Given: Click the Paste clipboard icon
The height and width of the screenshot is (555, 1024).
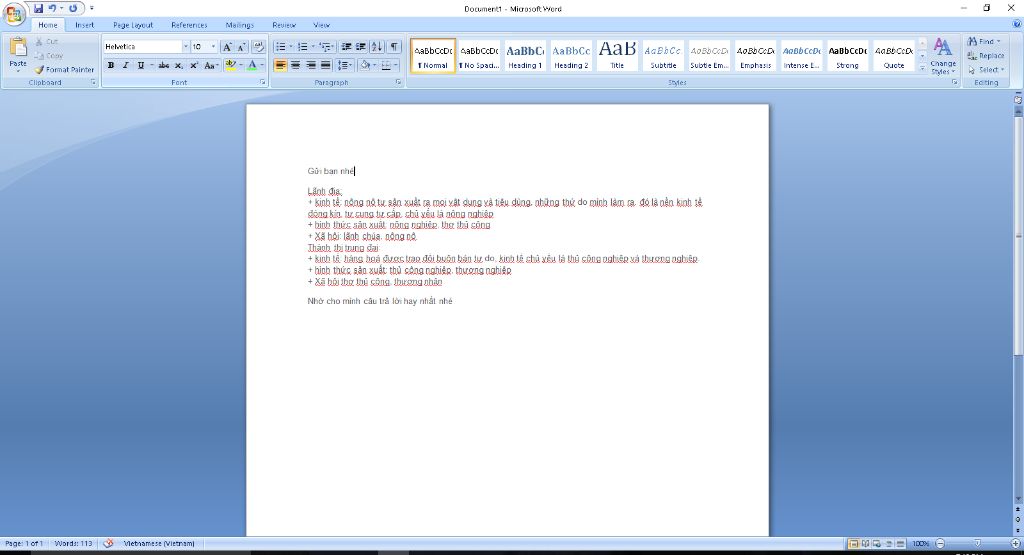Looking at the screenshot, I should (18, 48).
